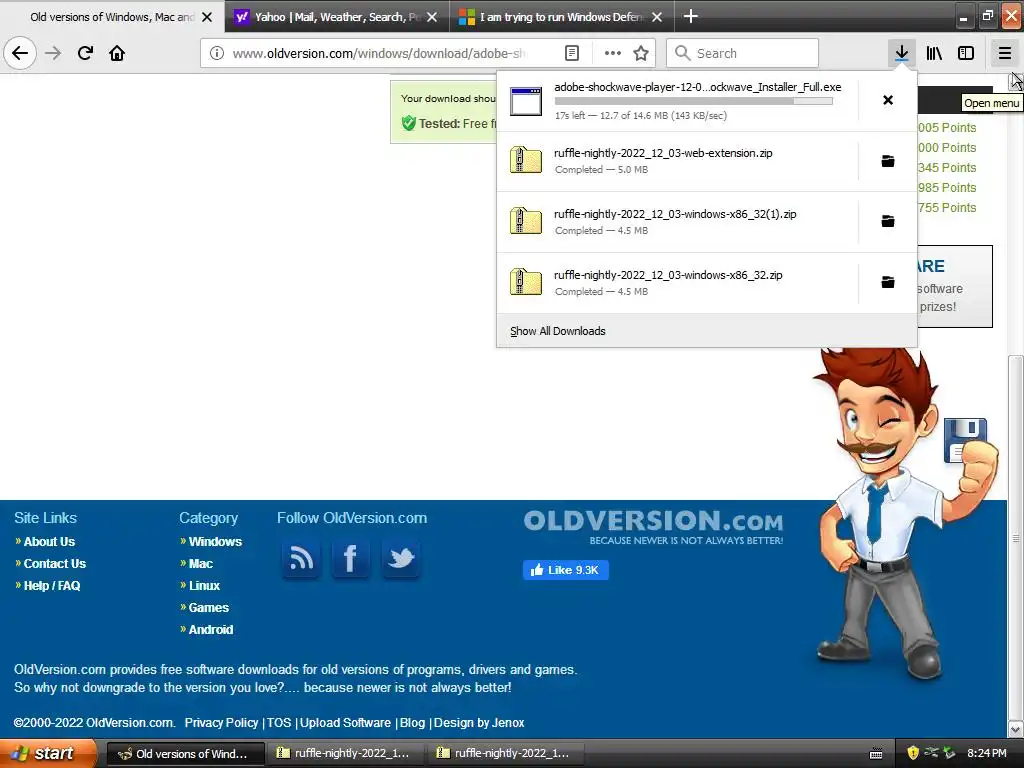
Task: Open containing folder for ruffle-nightly-2022_12_03-windows-x86_32.zip
Action: 888,282
